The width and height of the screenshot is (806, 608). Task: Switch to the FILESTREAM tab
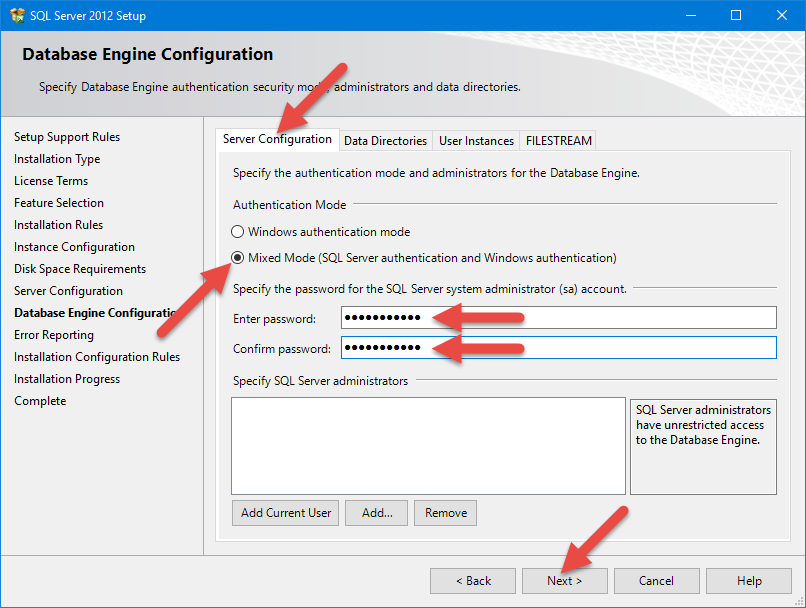point(559,141)
